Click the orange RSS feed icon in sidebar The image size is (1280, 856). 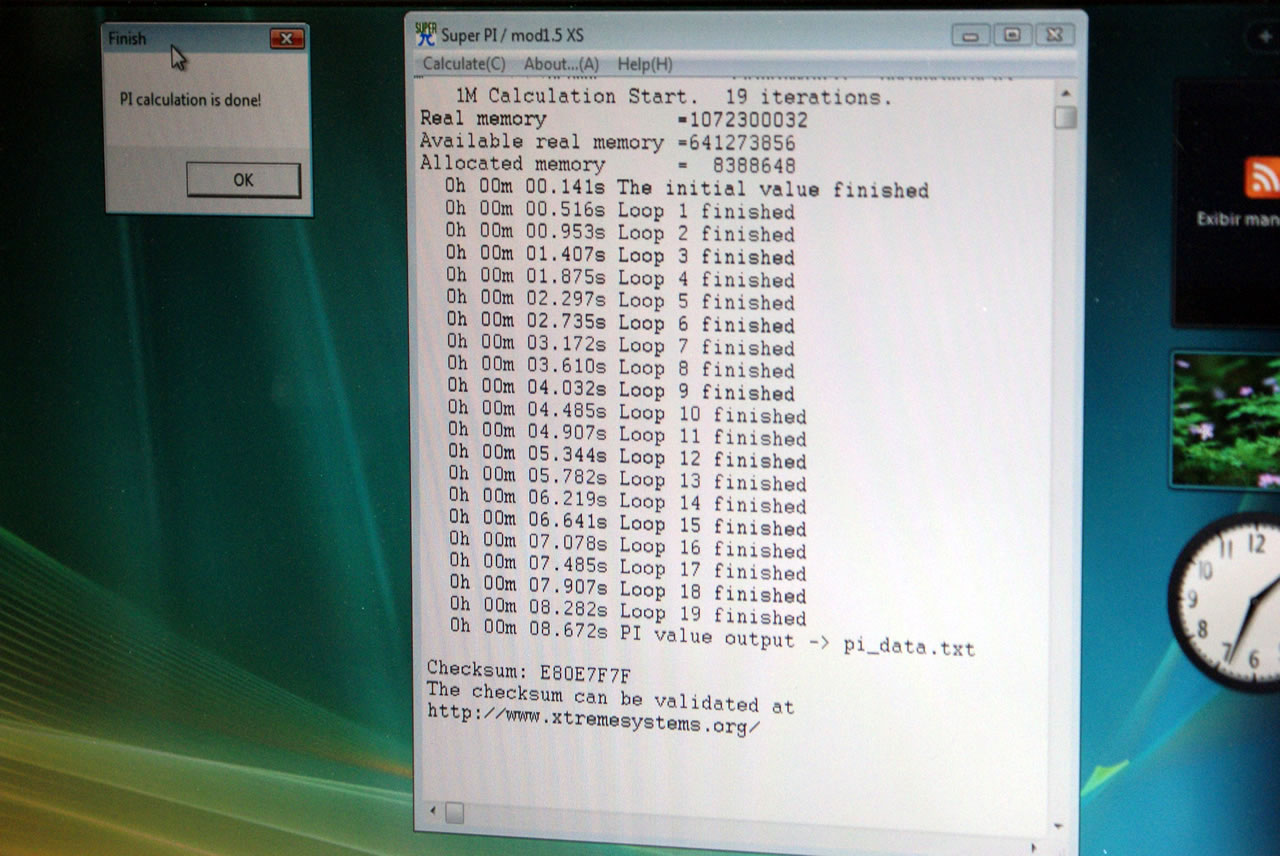pos(1262,178)
